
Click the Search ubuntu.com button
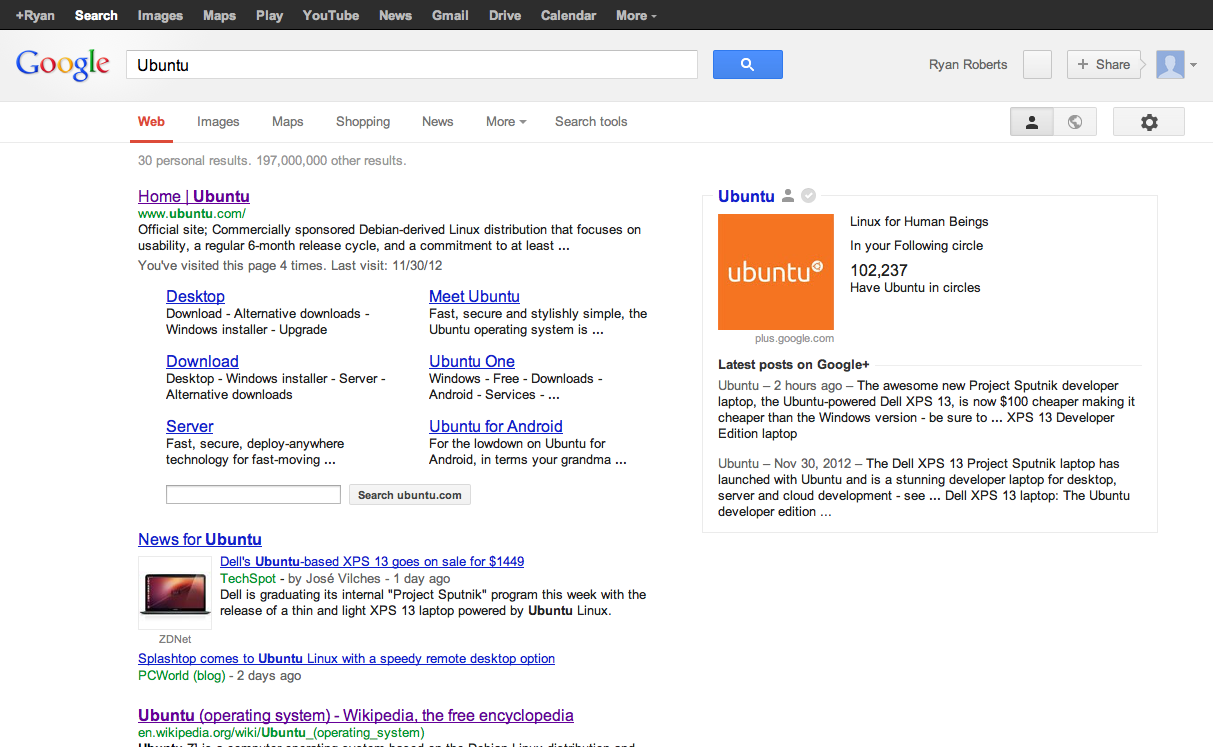point(410,495)
